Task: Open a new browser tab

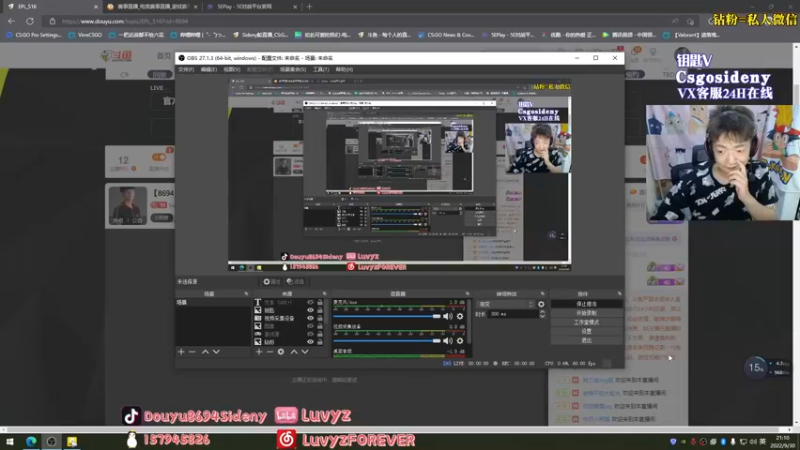Action: point(309,7)
